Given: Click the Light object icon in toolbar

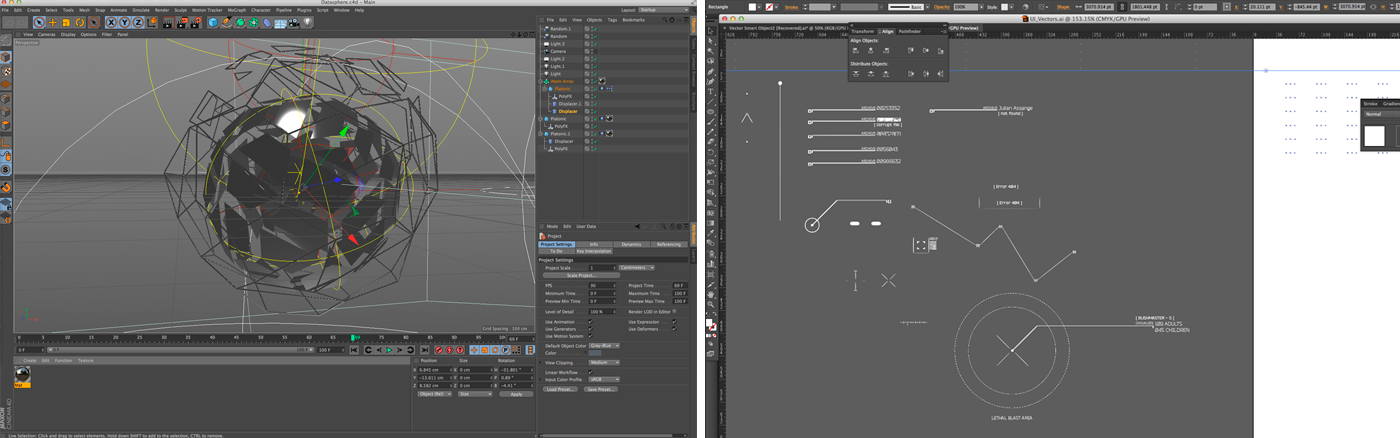Looking at the screenshot, I should point(307,22).
